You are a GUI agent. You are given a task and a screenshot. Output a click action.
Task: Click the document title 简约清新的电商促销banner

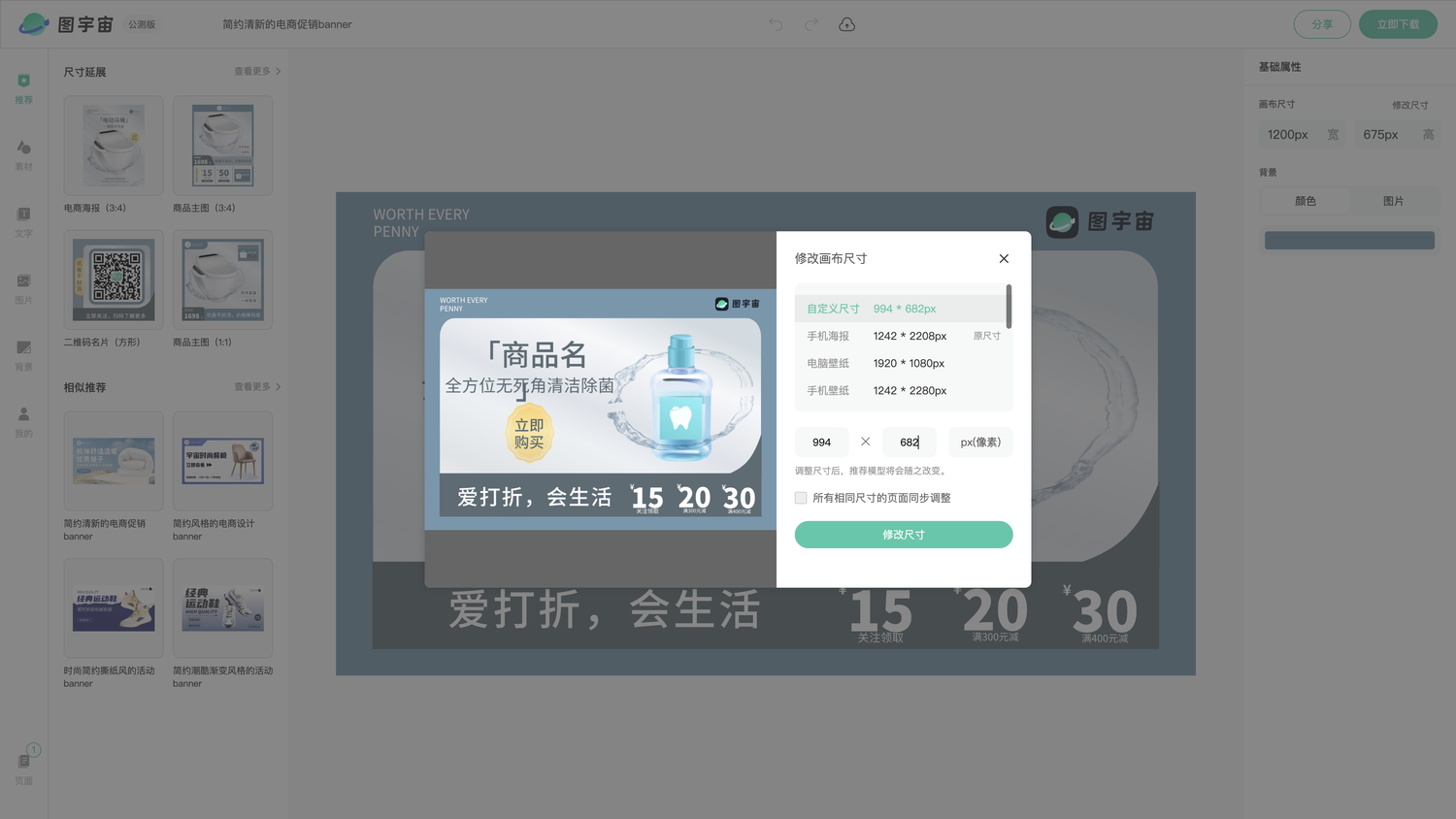point(287,24)
